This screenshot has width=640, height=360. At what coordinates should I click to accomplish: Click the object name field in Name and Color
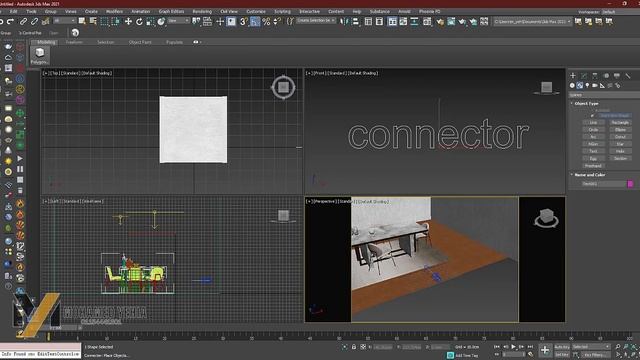pos(604,184)
